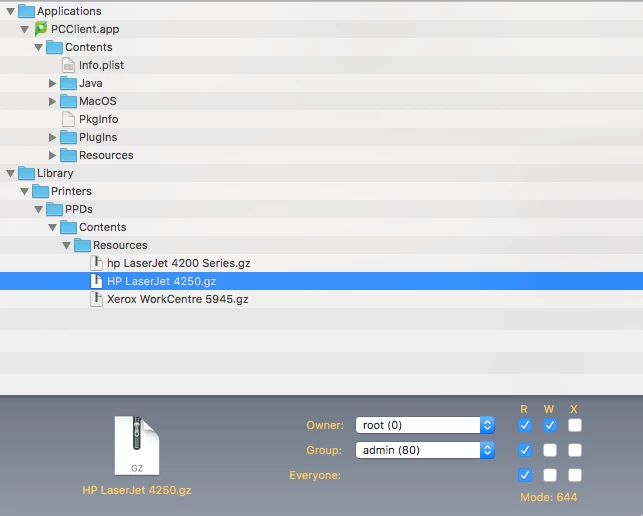Open the Owner root (0) dropdown
The width and height of the screenshot is (643, 516).
click(425, 425)
